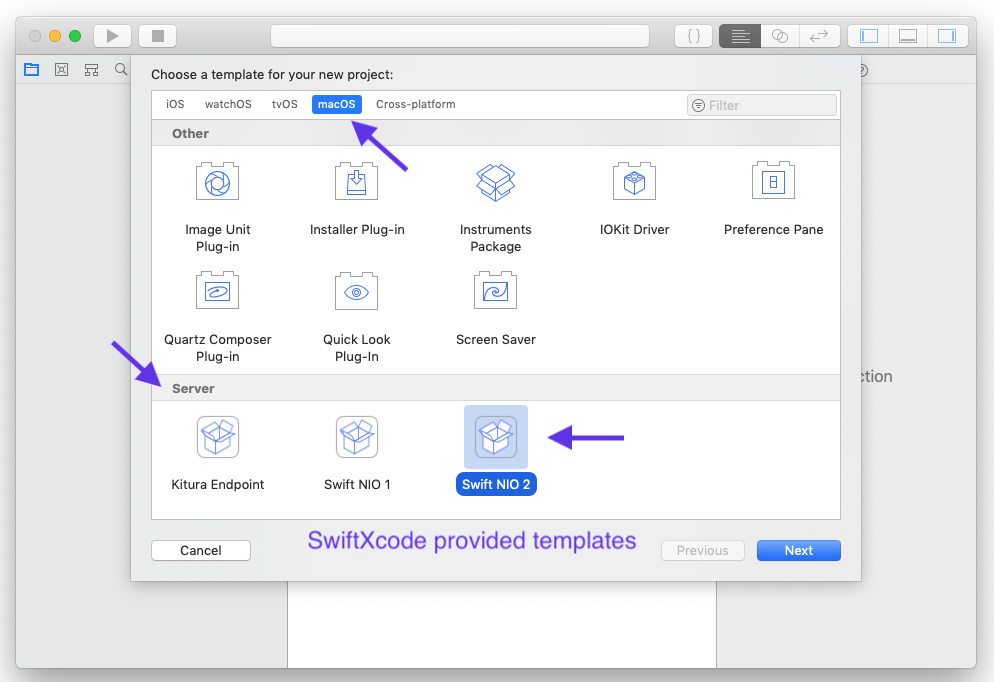Image resolution: width=994 pixels, height=682 pixels.
Task: Switch to the Assistant editor
Action: coord(780,36)
